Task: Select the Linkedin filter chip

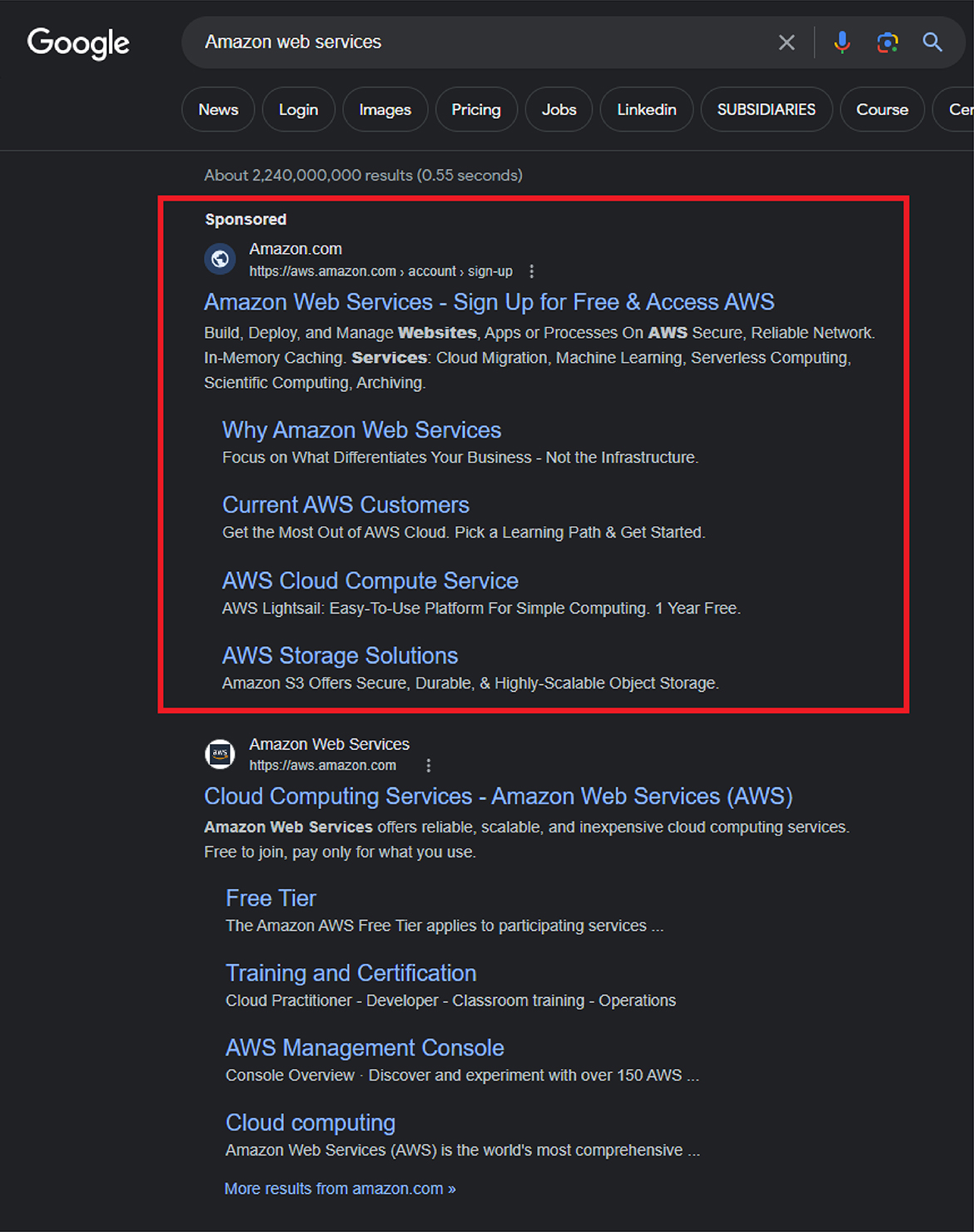Action: pyautogui.click(x=647, y=109)
